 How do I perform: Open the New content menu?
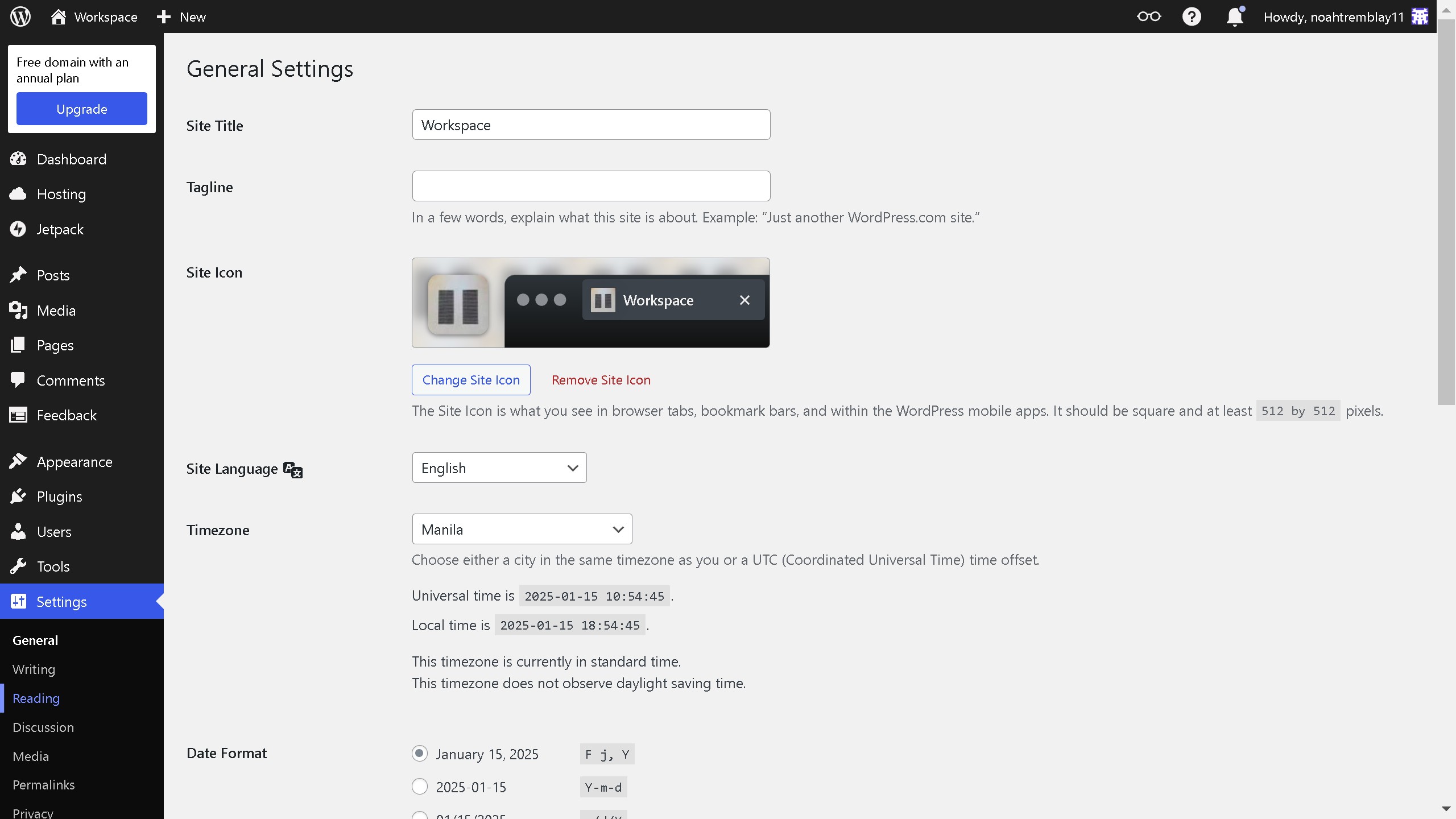pos(181,16)
